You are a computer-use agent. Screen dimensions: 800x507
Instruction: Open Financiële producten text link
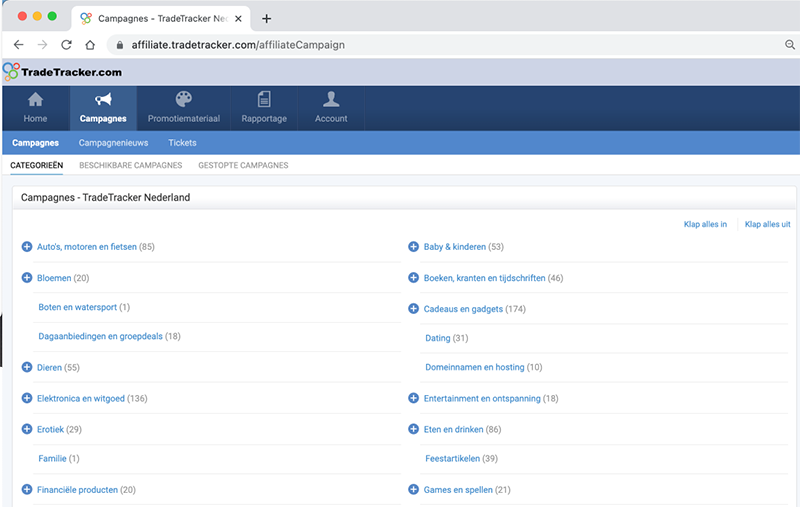click(x=77, y=490)
